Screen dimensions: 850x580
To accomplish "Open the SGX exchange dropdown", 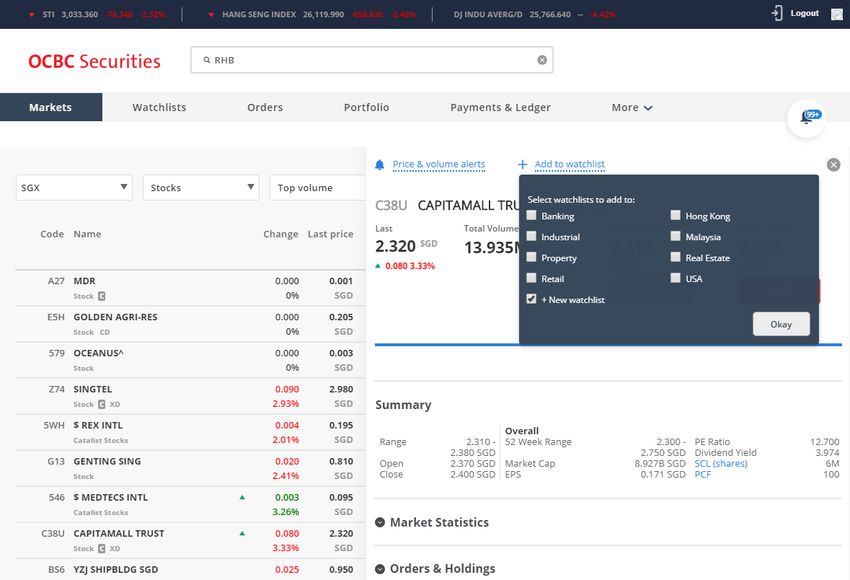I will pos(74,188).
